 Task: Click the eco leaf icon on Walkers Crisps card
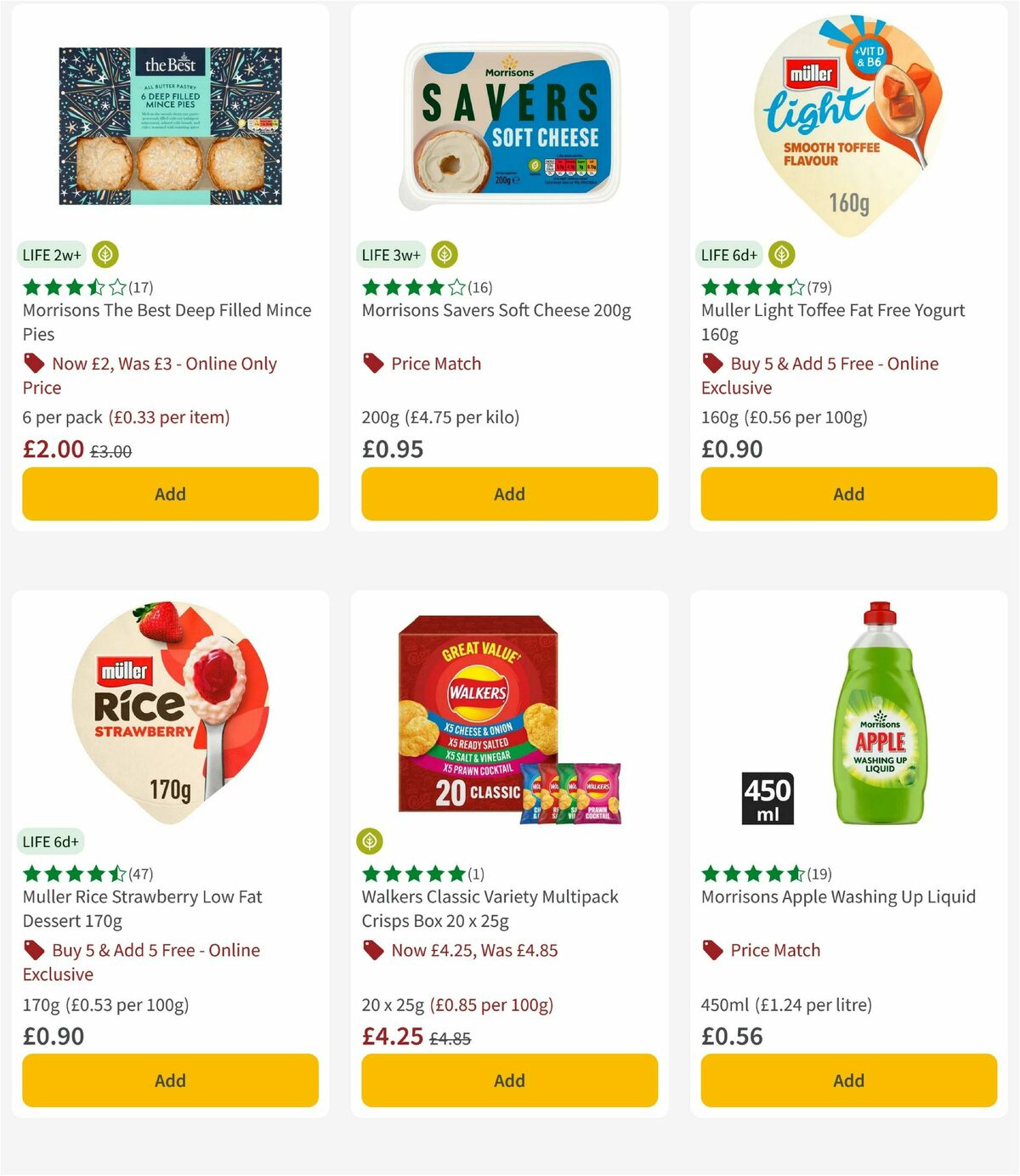(x=371, y=841)
